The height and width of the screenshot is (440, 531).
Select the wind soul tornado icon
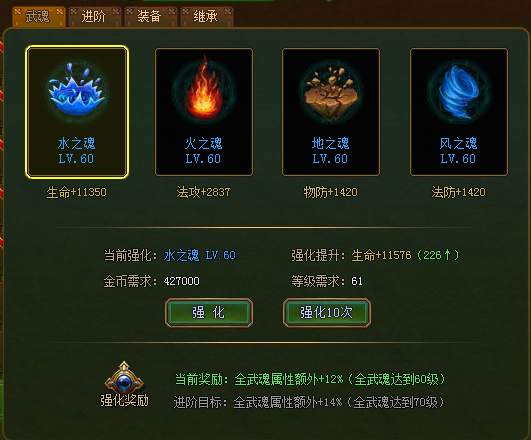(459, 91)
